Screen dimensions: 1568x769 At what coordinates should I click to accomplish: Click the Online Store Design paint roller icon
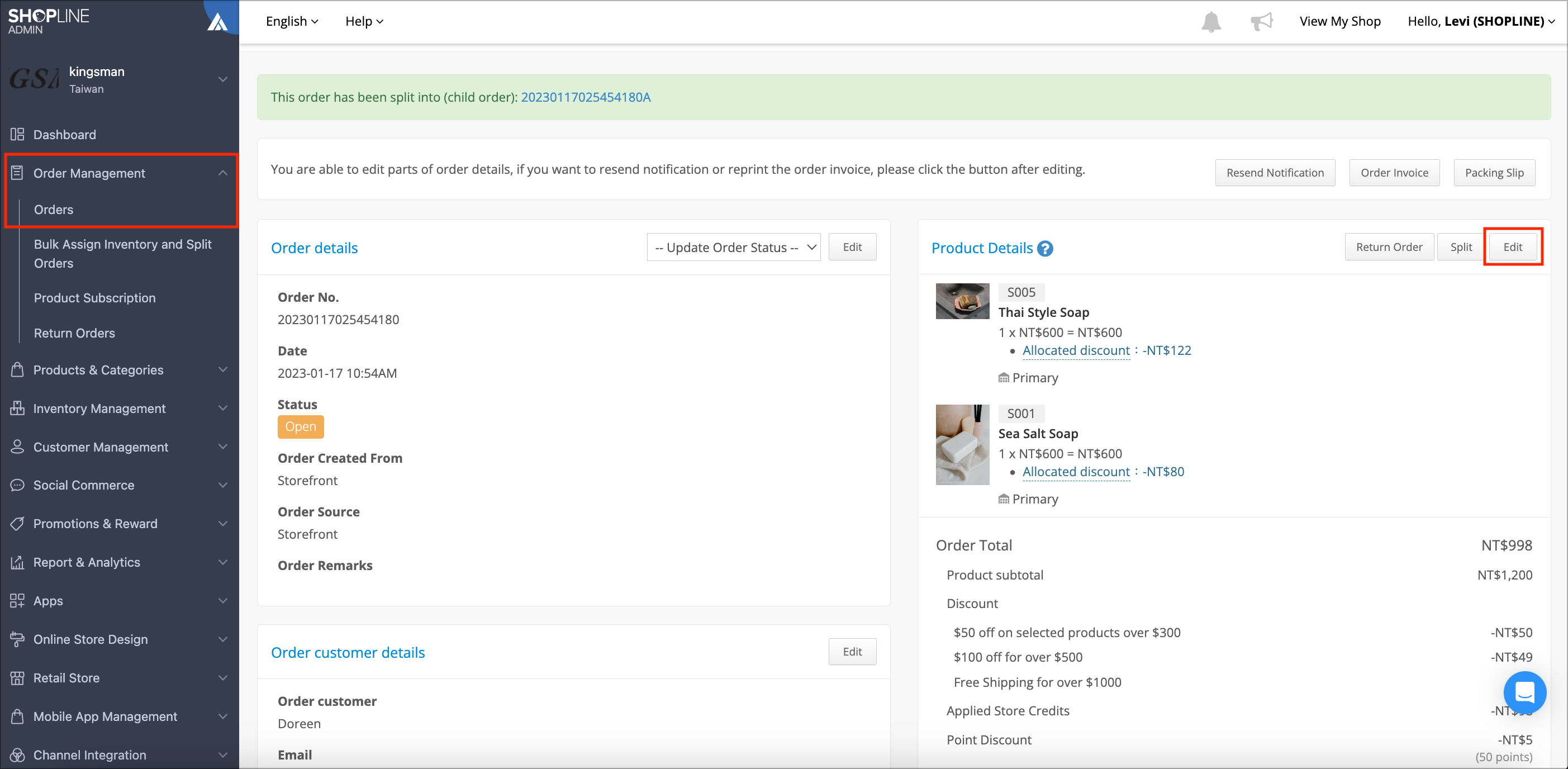(x=17, y=639)
